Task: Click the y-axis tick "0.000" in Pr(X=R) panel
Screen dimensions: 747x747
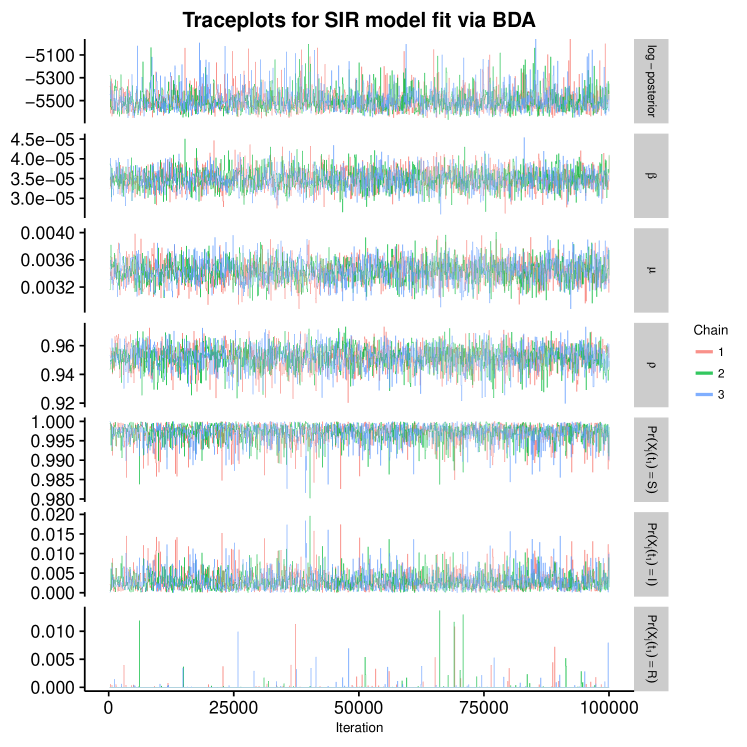Action: tap(53, 687)
